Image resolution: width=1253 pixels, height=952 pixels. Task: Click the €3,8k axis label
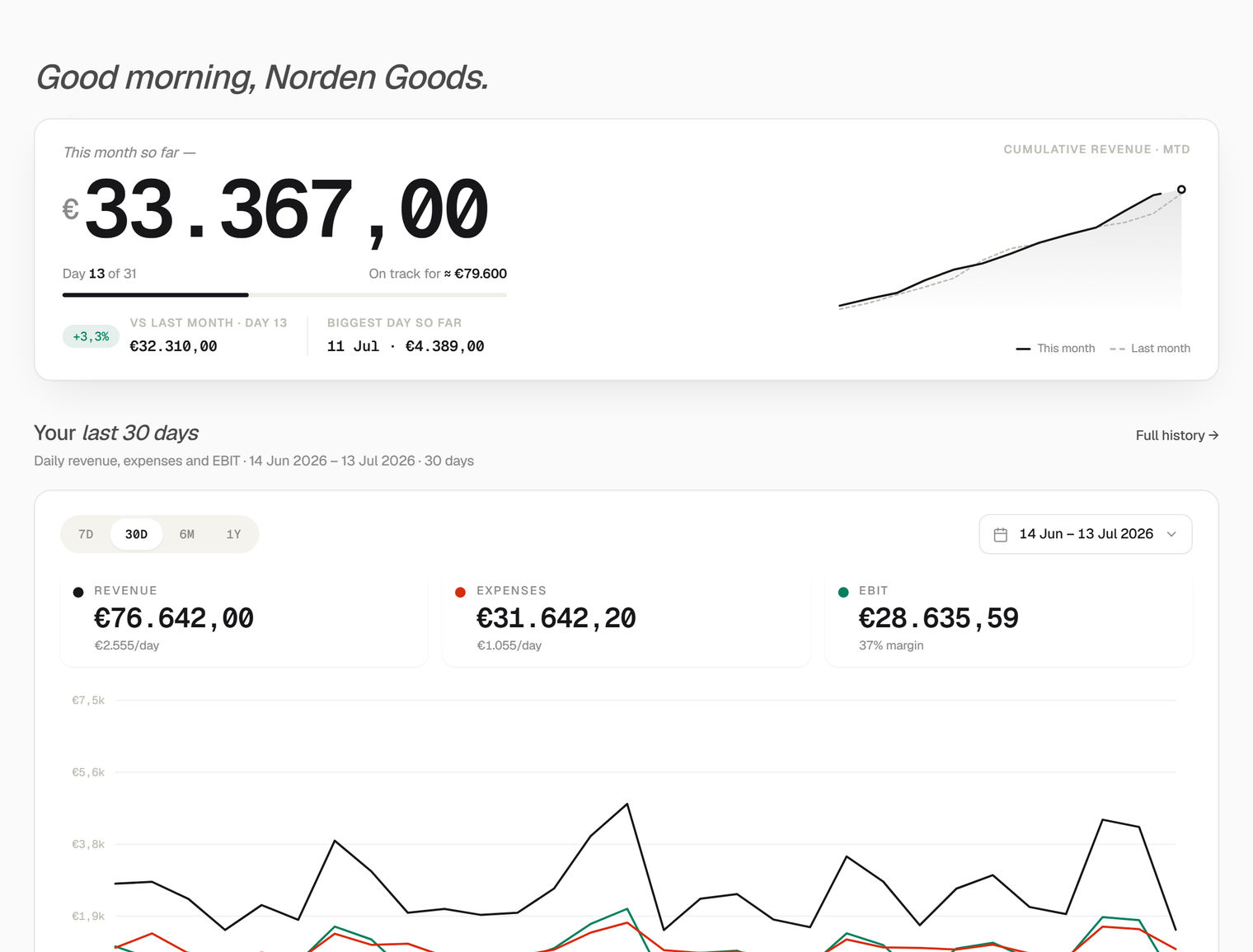(x=88, y=844)
